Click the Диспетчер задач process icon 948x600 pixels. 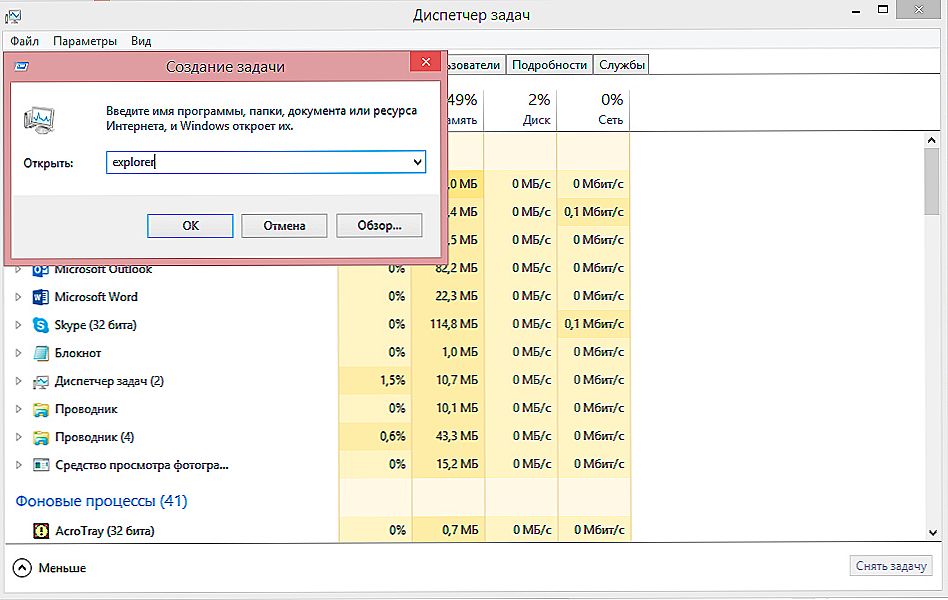41,381
